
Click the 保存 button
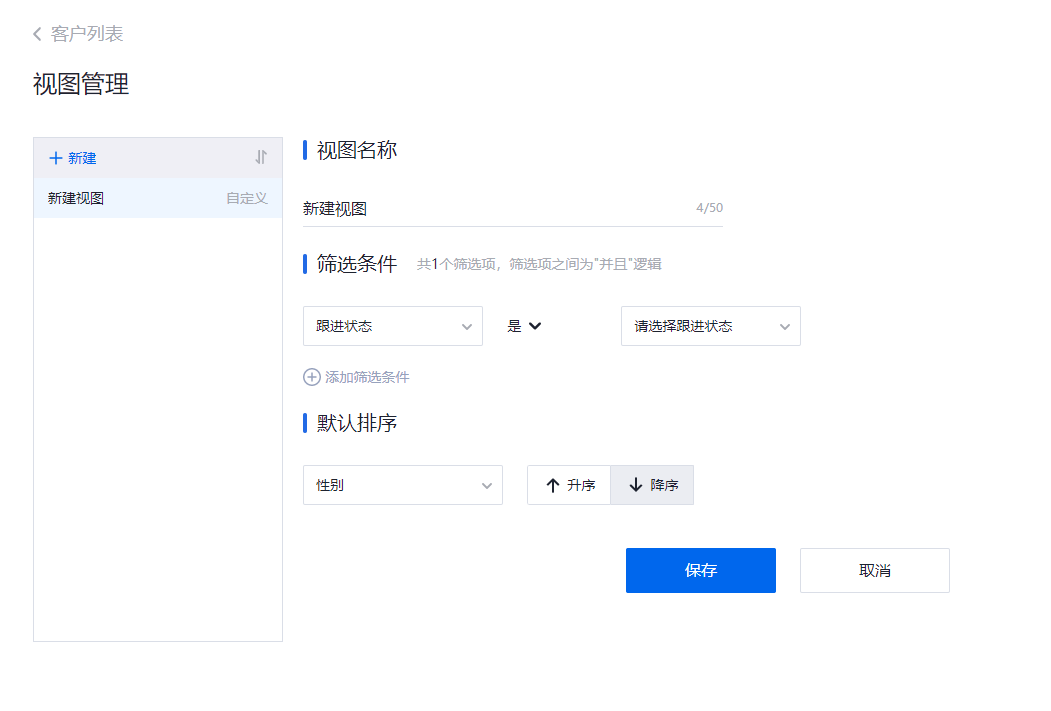click(x=700, y=570)
